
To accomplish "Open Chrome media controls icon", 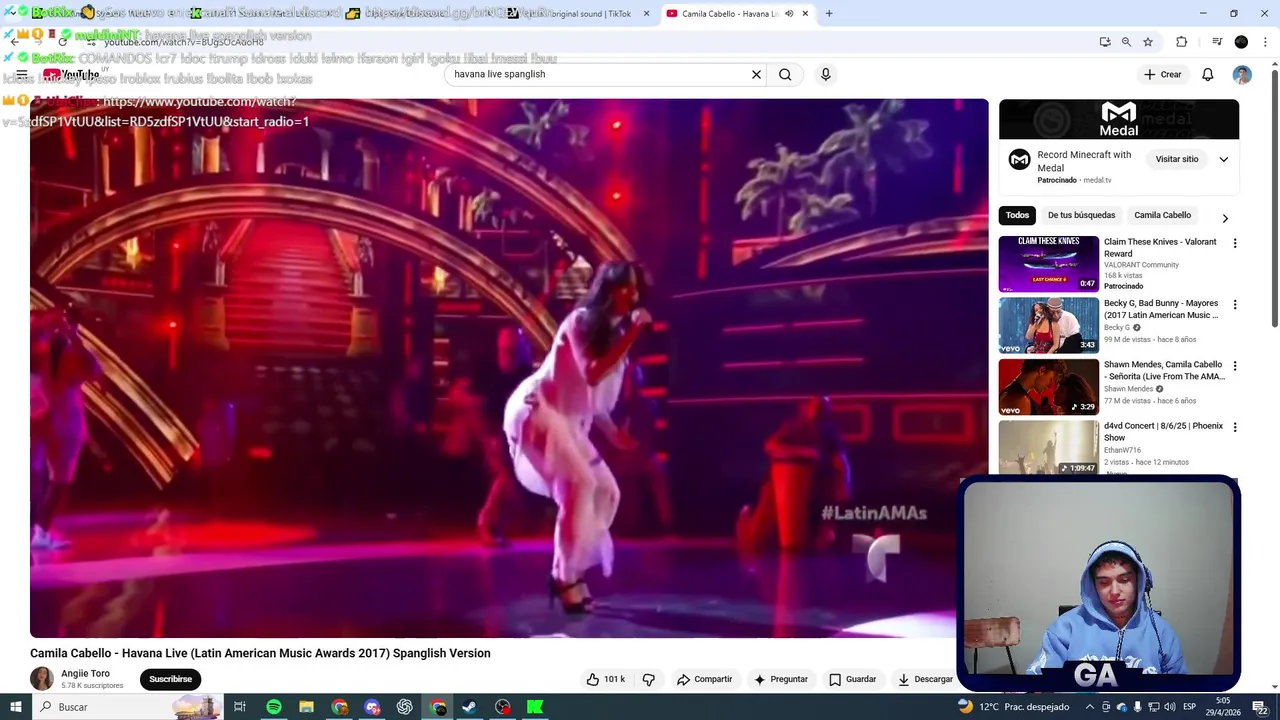I will click(x=1217, y=42).
